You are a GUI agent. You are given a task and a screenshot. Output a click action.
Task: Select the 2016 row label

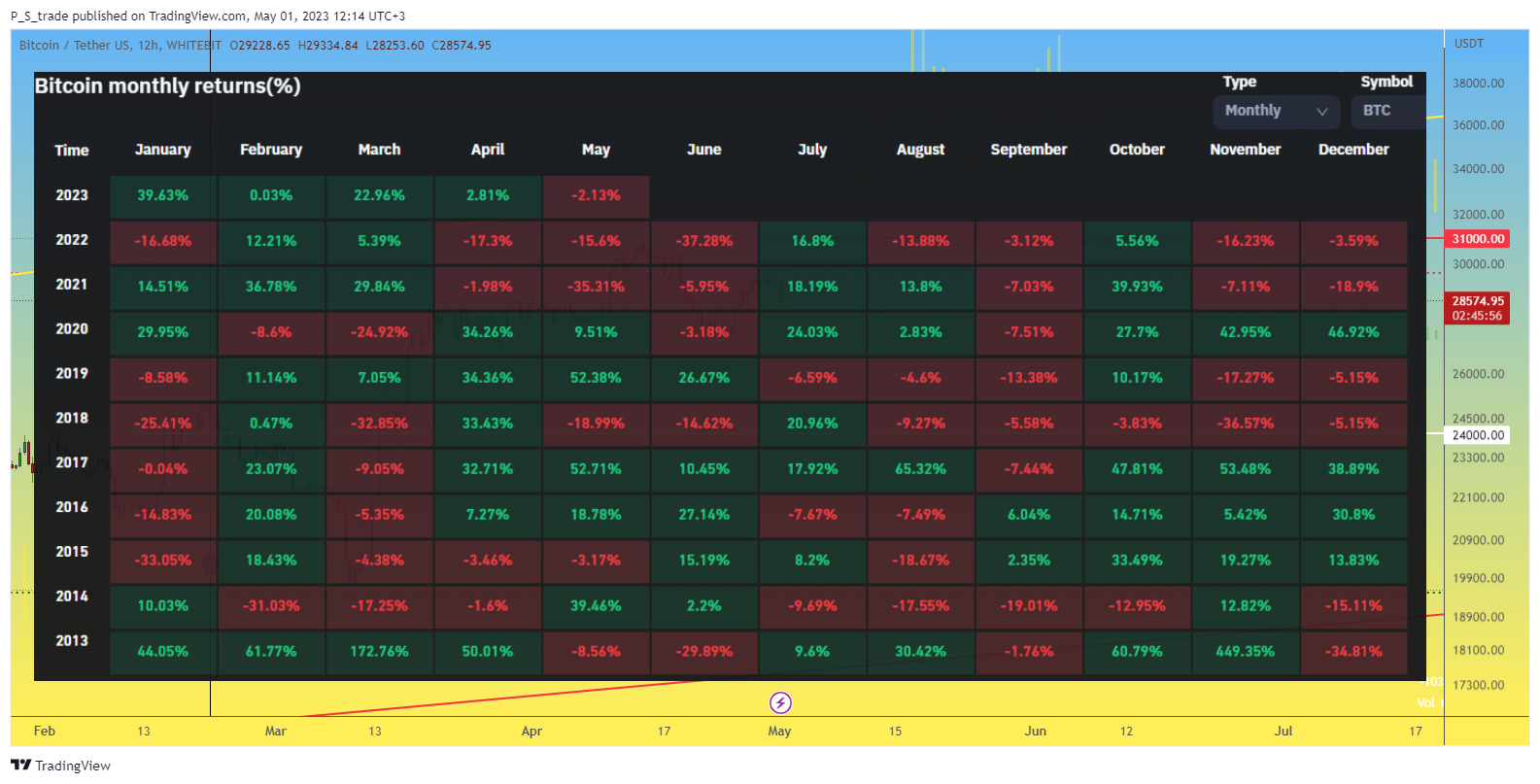tap(72, 507)
